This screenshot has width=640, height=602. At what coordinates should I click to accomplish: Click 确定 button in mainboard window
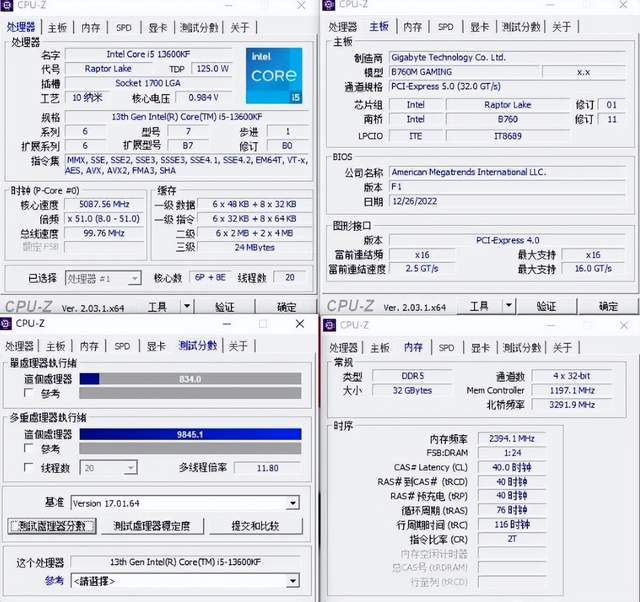coord(608,306)
